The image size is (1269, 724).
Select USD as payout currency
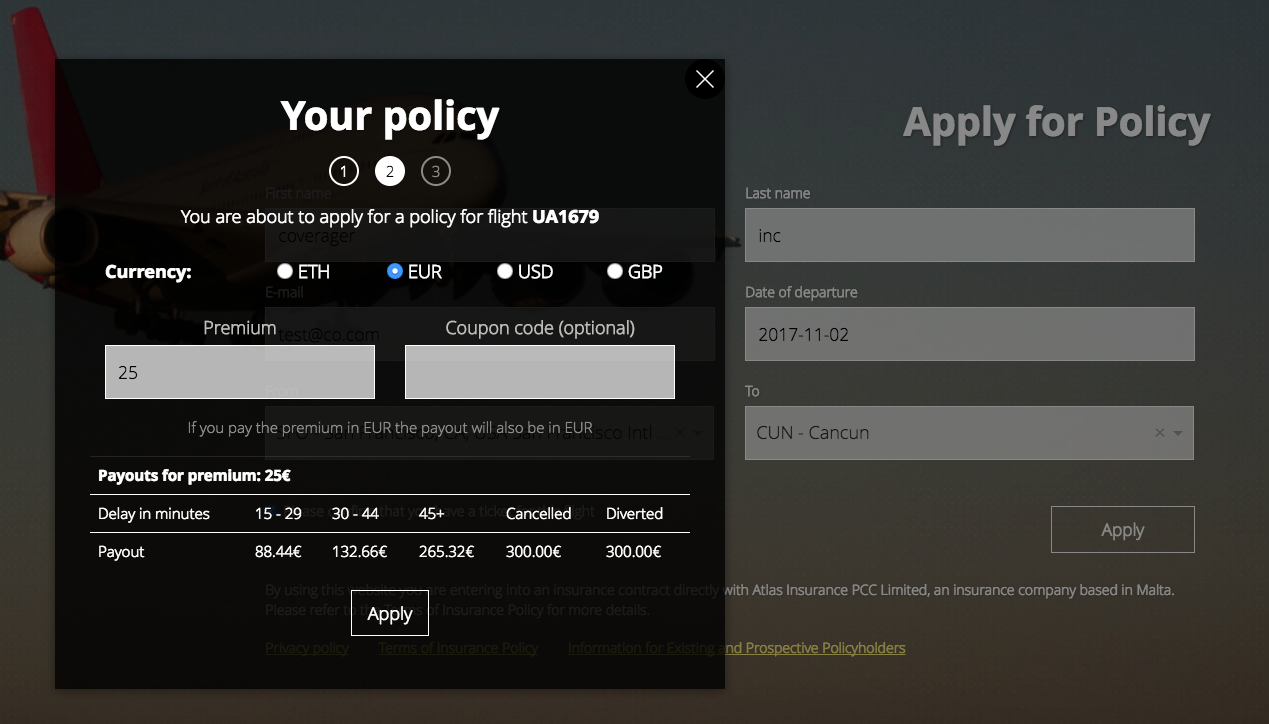pos(504,271)
